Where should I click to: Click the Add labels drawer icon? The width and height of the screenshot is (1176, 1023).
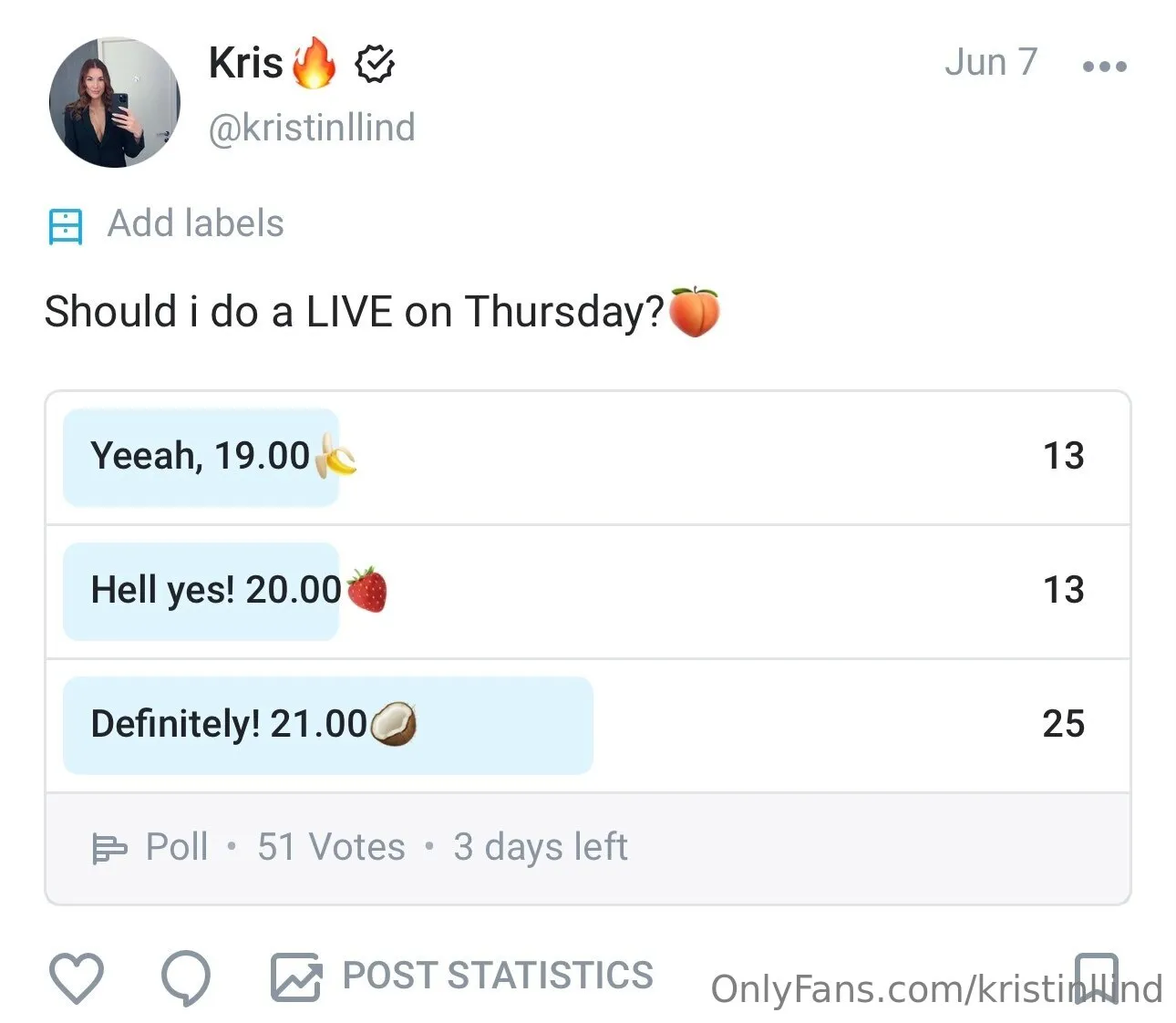click(x=66, y=223)
